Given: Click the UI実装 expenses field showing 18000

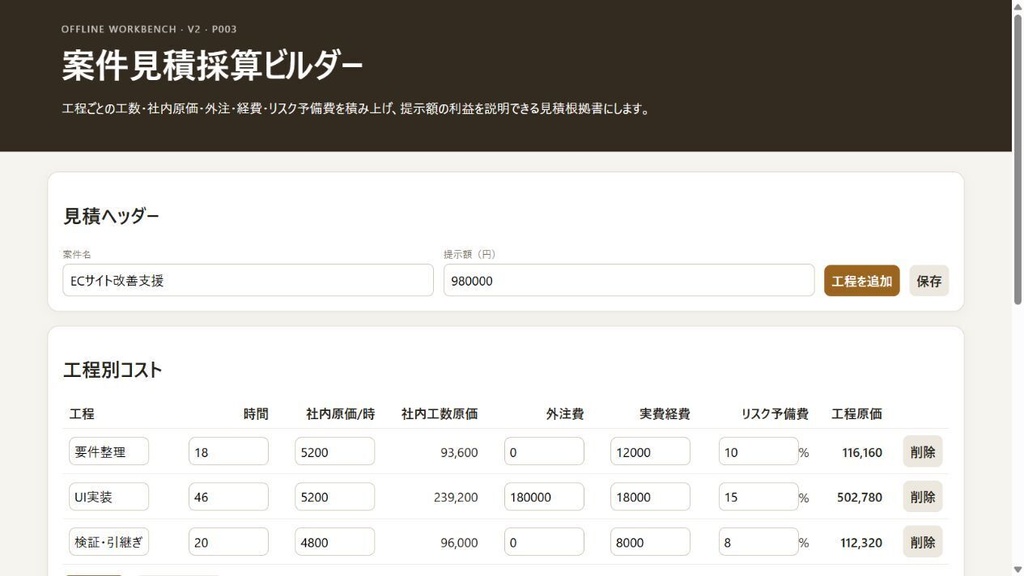Looking at the screenshot, I should [650, 496].
